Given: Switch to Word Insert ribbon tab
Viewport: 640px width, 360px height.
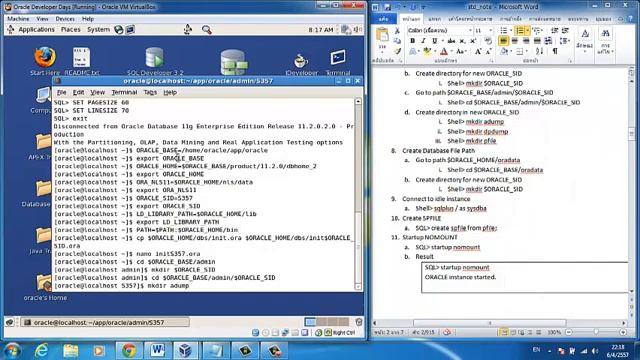Looking at the screenshot, I should tap(435, 19).
